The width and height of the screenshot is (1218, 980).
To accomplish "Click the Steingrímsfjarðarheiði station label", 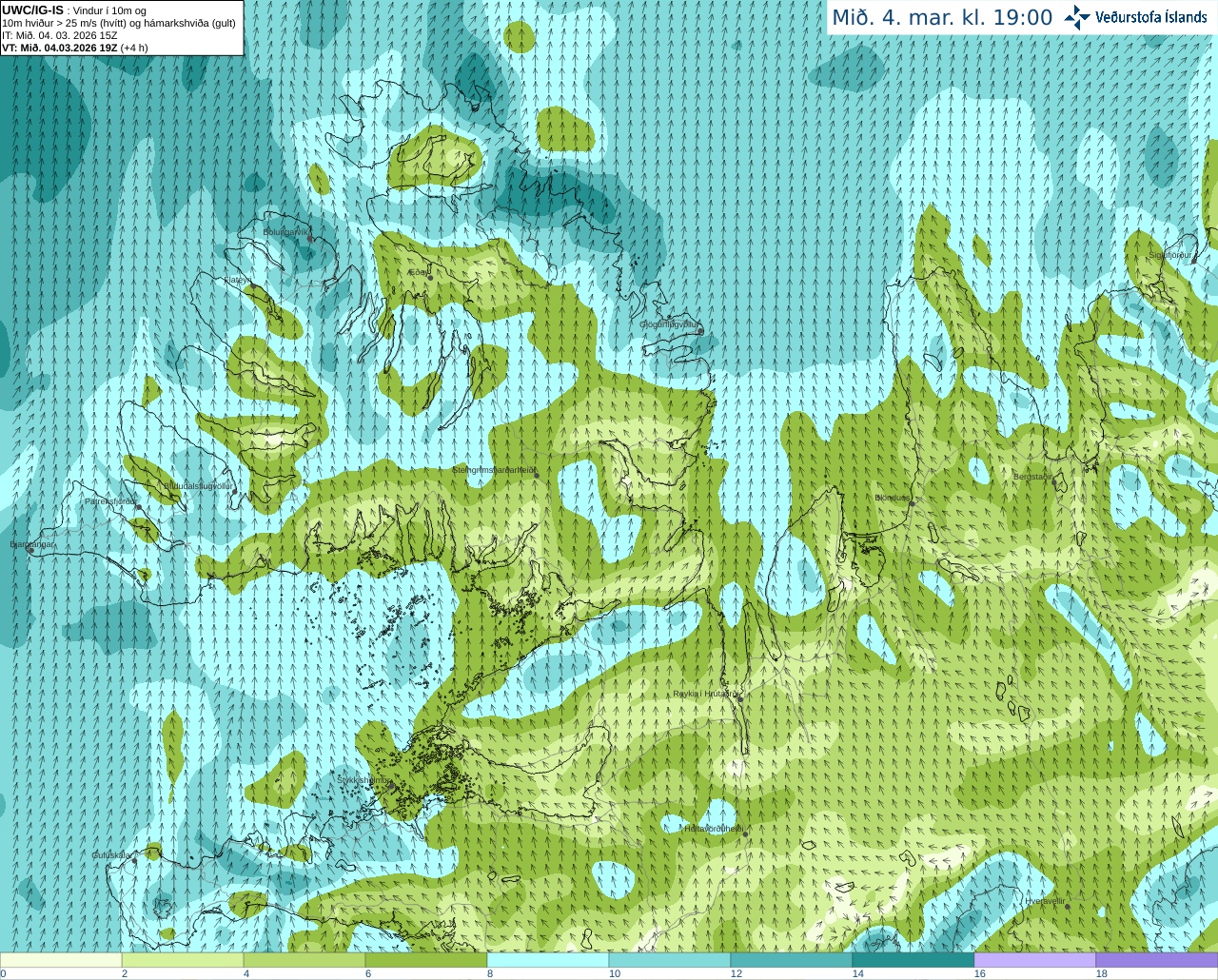I will (493, 470).
